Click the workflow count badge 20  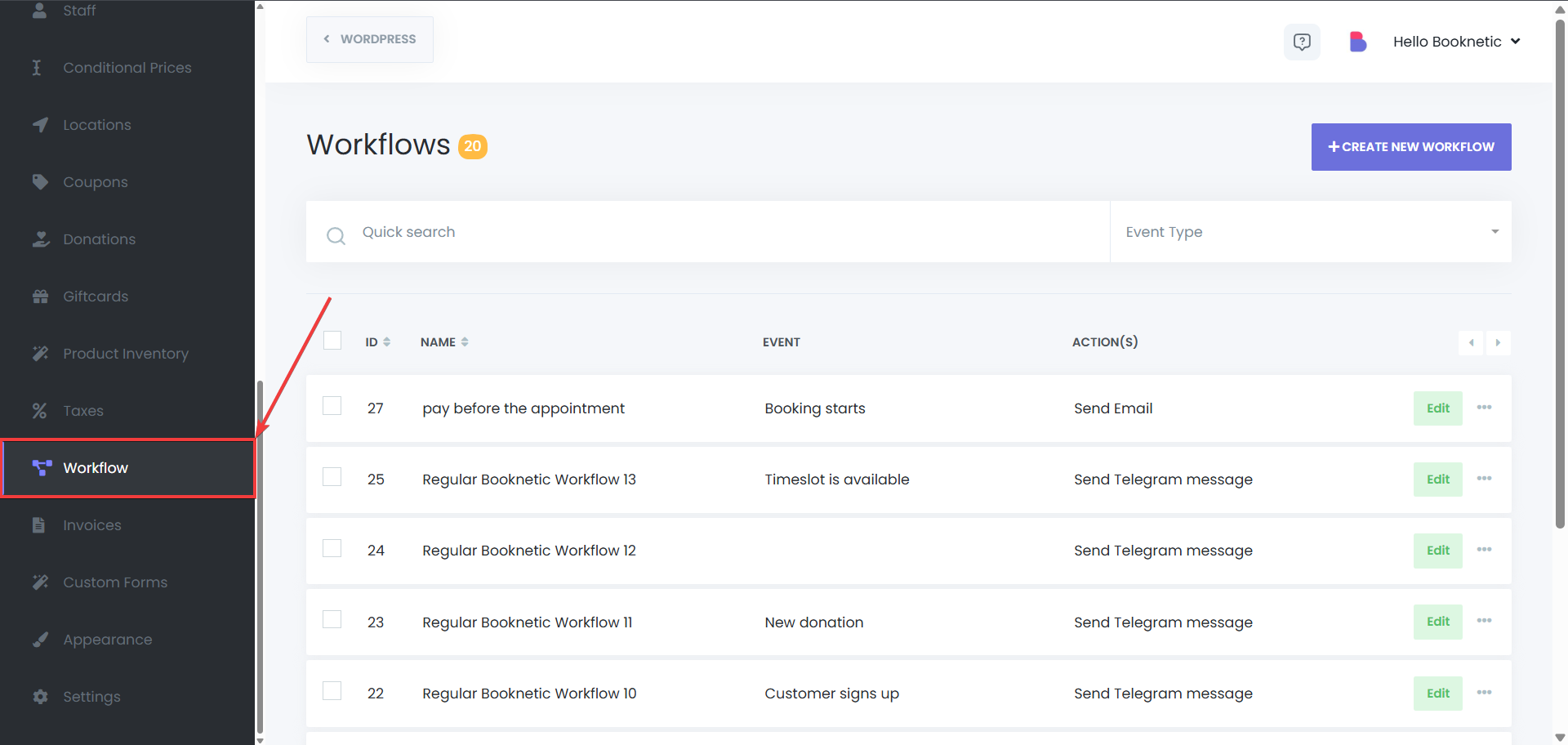tap(473, 146)
